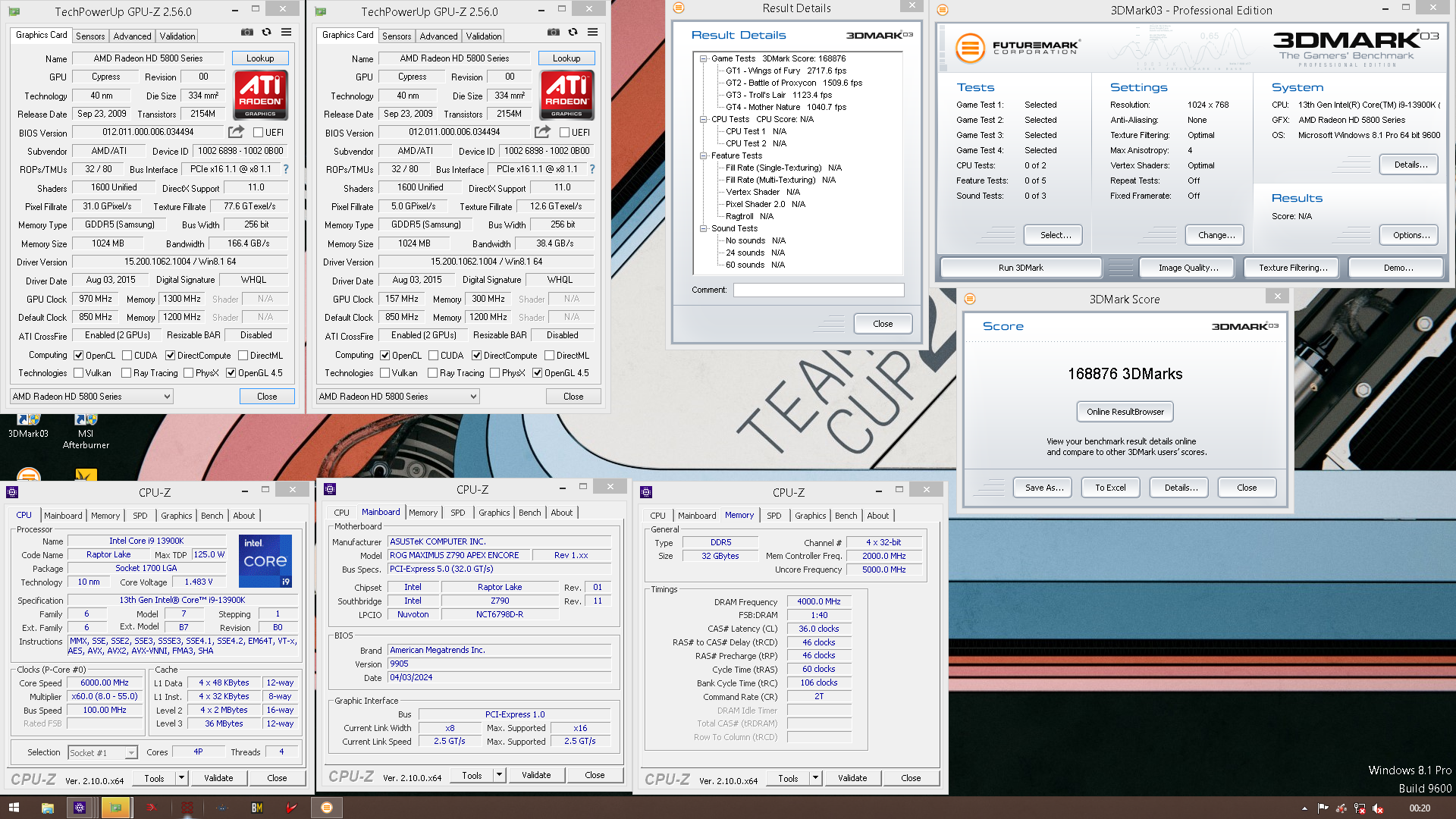Click the Intel Core i9 logo in CPU-Z
Screen dimensions: 1456x819
click(265, 561)
